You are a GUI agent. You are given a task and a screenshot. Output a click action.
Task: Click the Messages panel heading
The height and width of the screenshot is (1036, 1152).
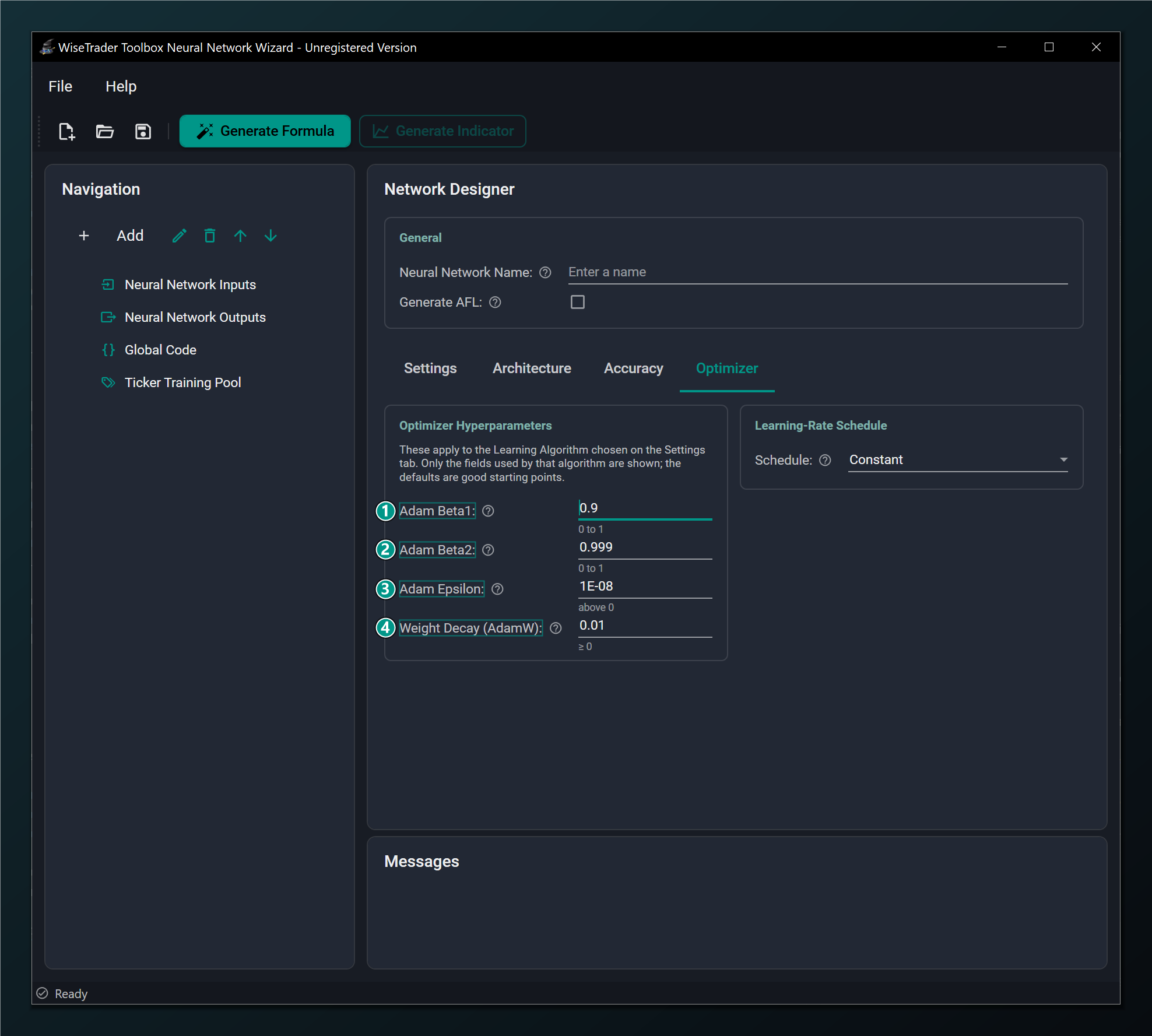coord(422,862)
